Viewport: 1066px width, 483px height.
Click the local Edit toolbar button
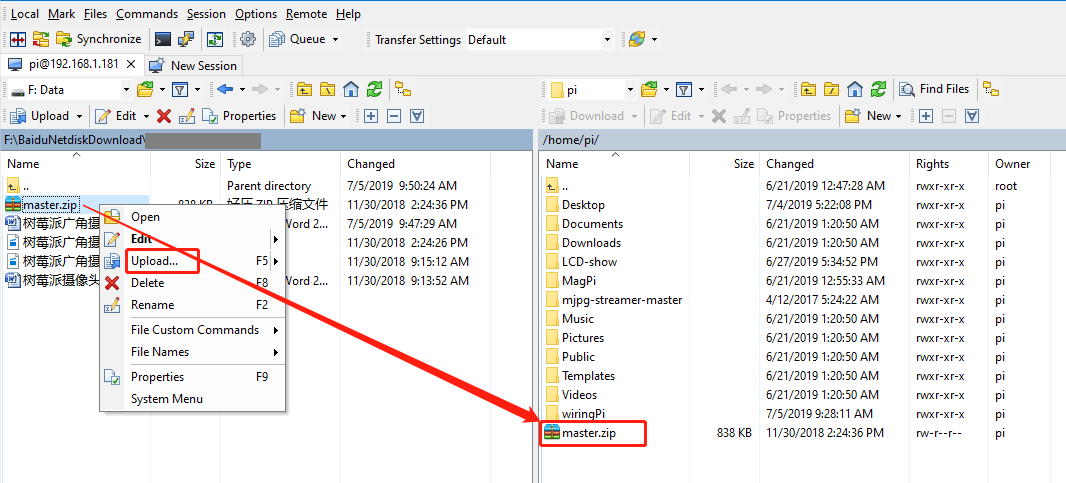116,116
